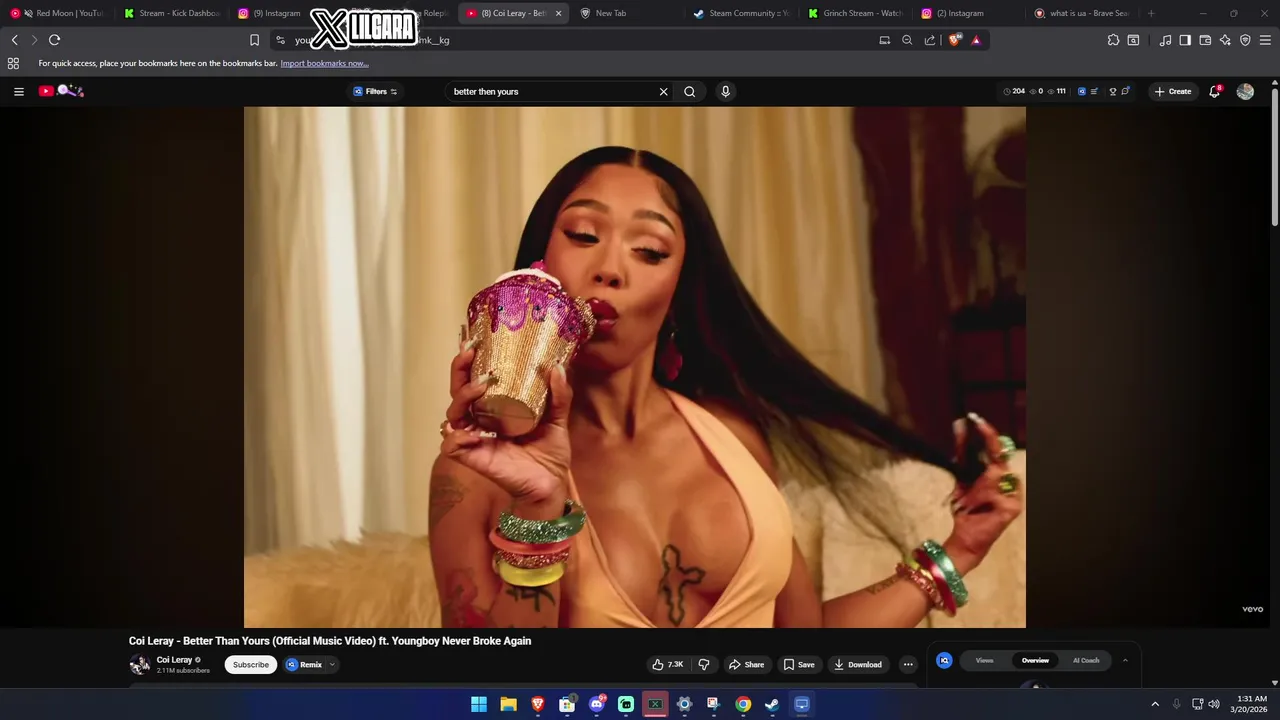Close the Coi Leray tab
The width and height of the screenshot is (1280, 720).
[x=558, y=13]
